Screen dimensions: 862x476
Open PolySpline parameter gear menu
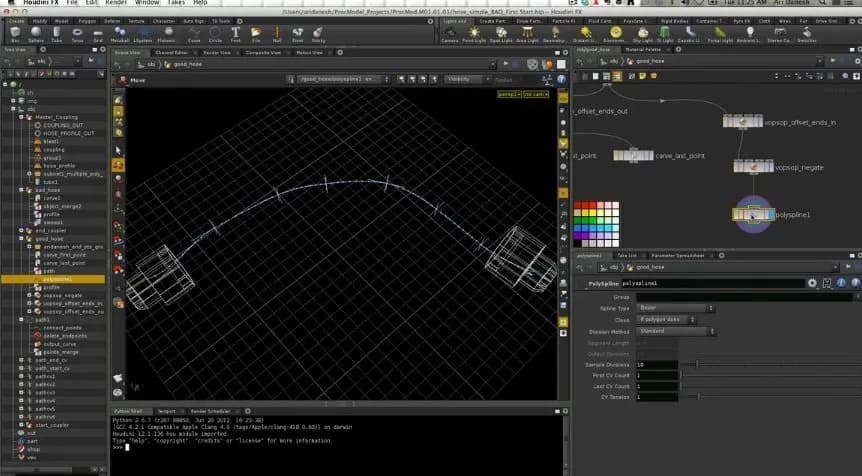(x=812, y=283)
